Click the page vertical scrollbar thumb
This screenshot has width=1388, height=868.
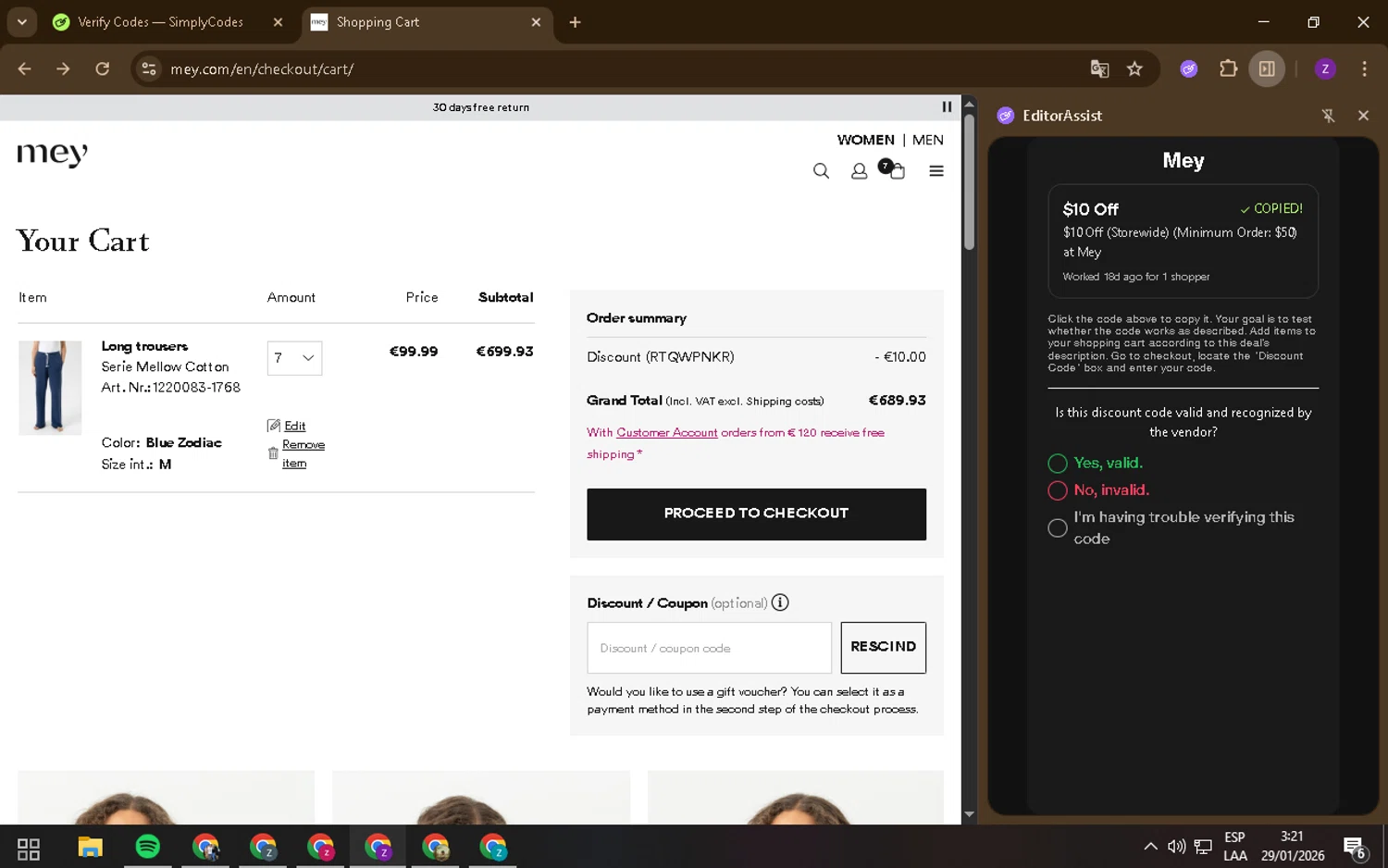click(969, 182)
